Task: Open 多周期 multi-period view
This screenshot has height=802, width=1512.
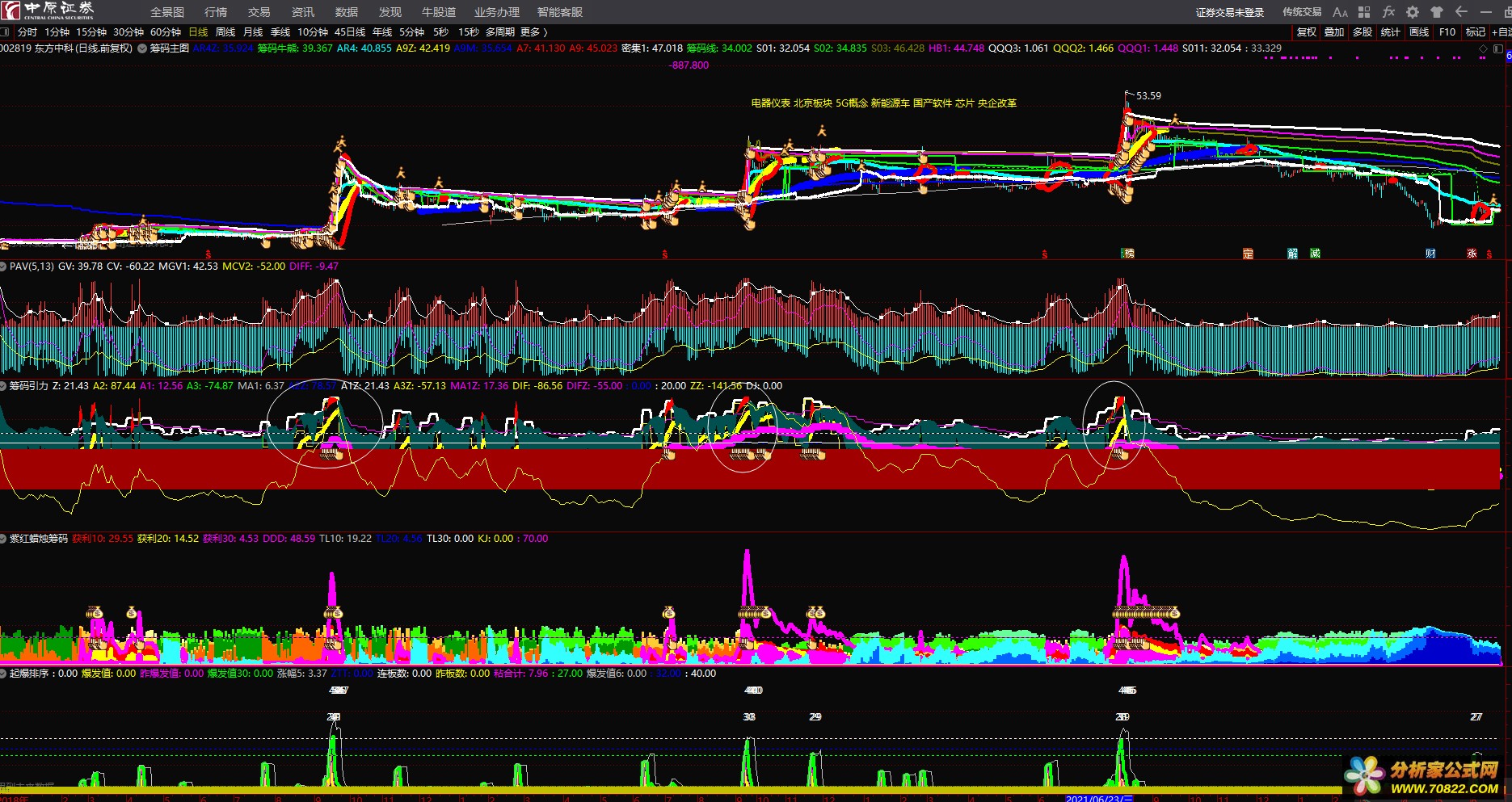Action: [x=500, y=32]
